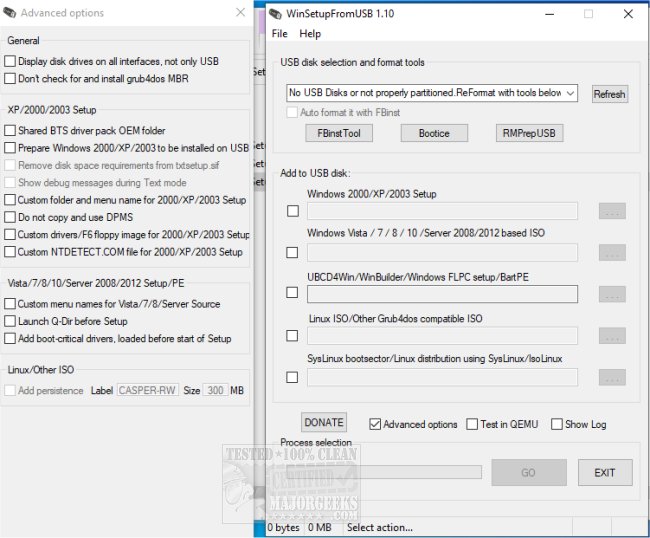This screenshot has width=650, height=538.
Task: Click the Linux ISO path field
Action: pyautogui.click(x=442, y=335)
